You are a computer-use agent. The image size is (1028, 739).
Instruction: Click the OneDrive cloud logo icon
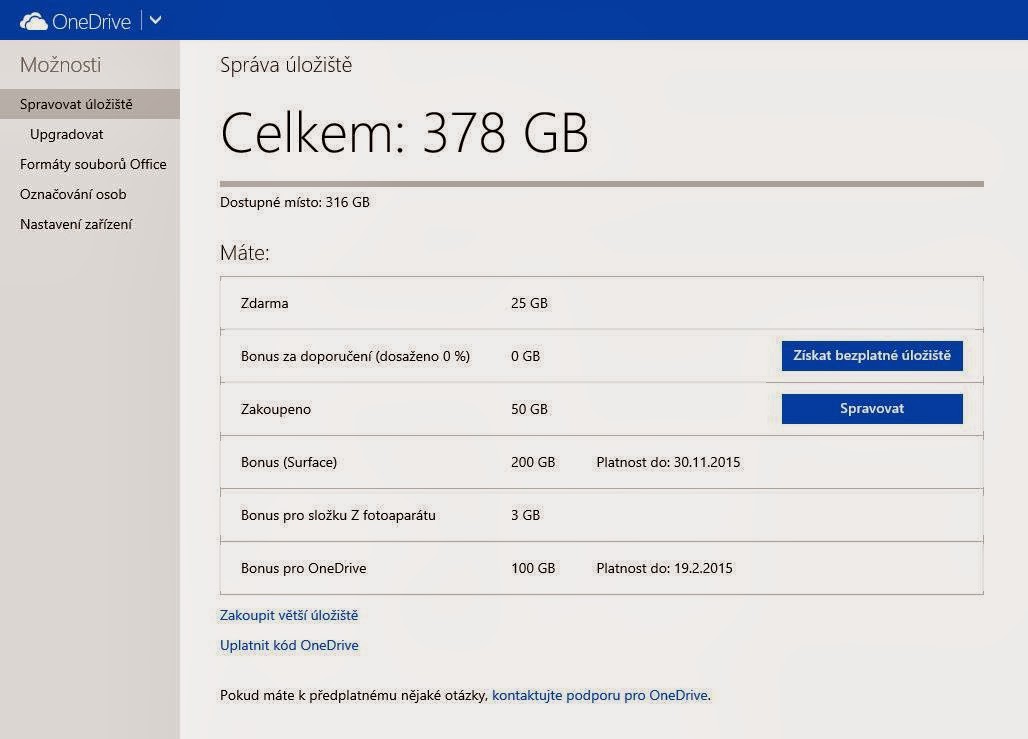[x=33, y=21]
